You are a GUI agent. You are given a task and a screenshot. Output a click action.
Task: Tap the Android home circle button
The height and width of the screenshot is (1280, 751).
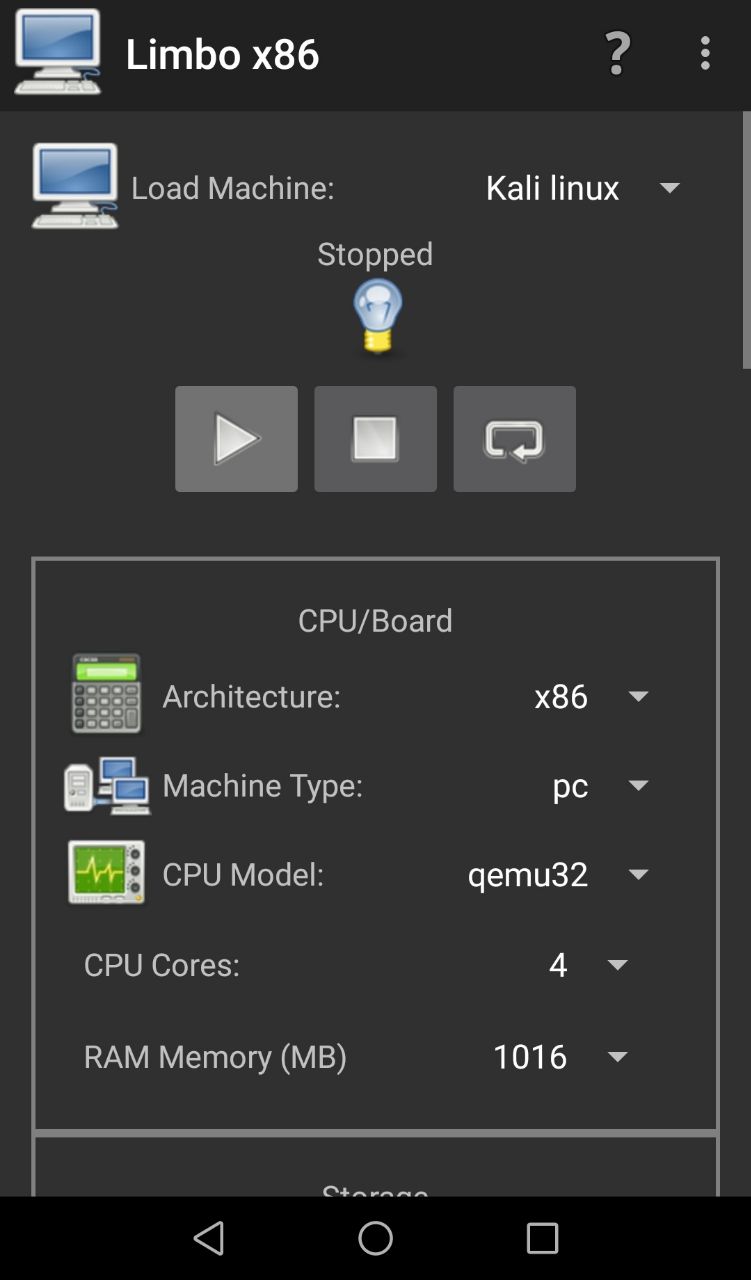pos(376,1239)
